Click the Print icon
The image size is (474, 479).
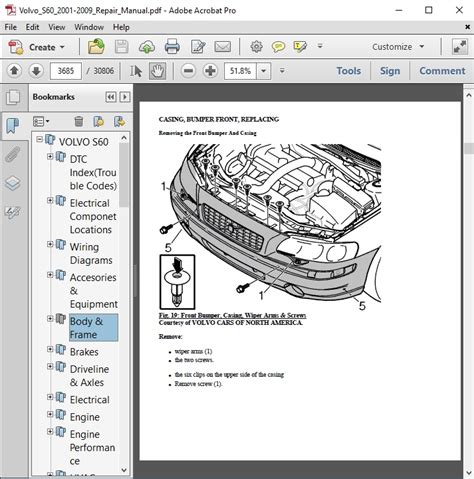click(x=172, y=46)
